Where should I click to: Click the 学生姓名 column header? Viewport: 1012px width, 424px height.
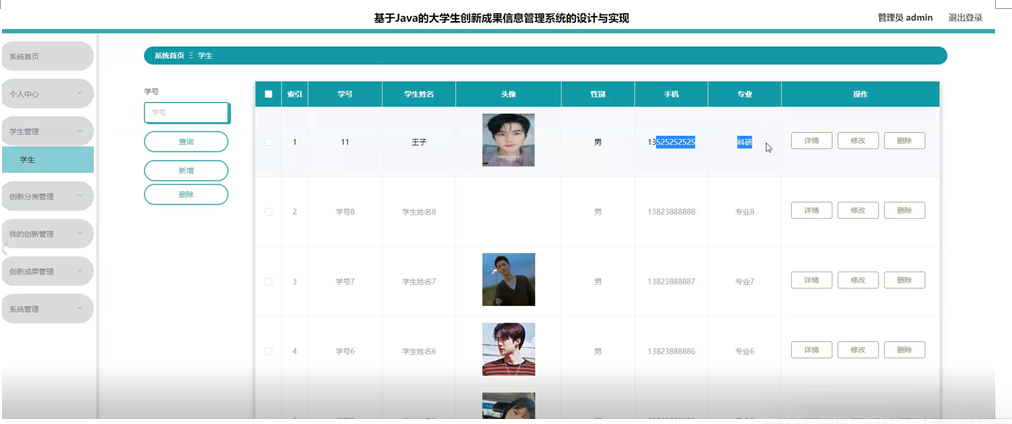tap(419, 94)
